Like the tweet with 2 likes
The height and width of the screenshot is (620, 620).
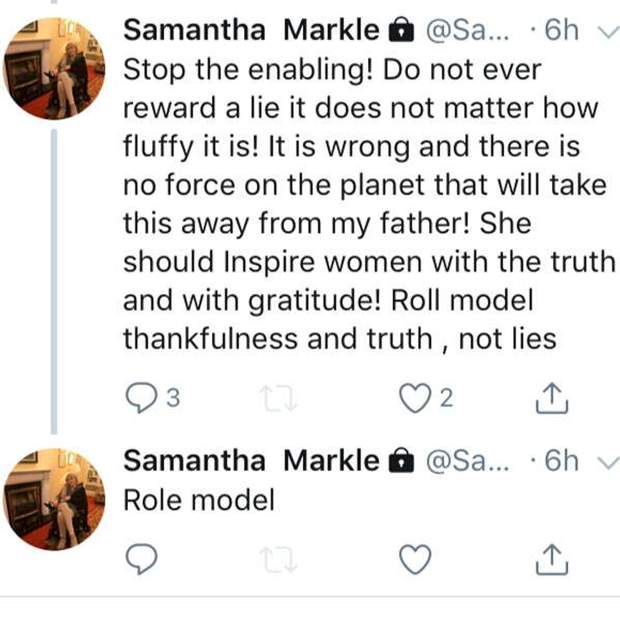click(x=414, y=399)
